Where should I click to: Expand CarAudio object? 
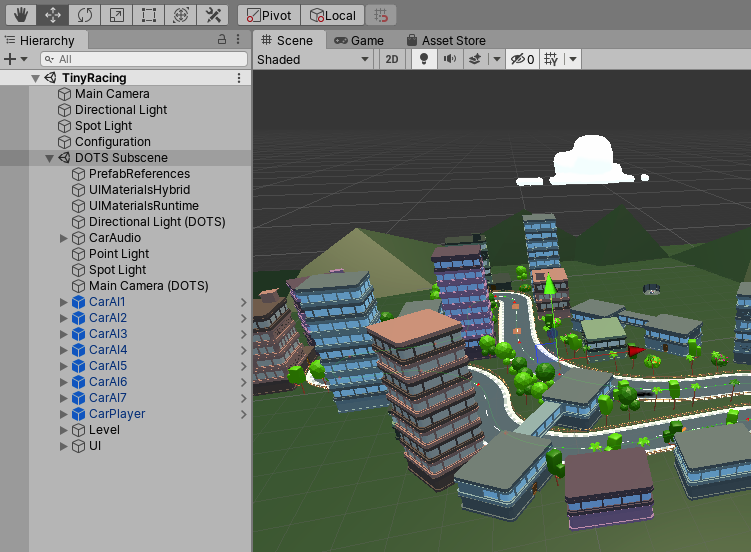tap(63, 238)
